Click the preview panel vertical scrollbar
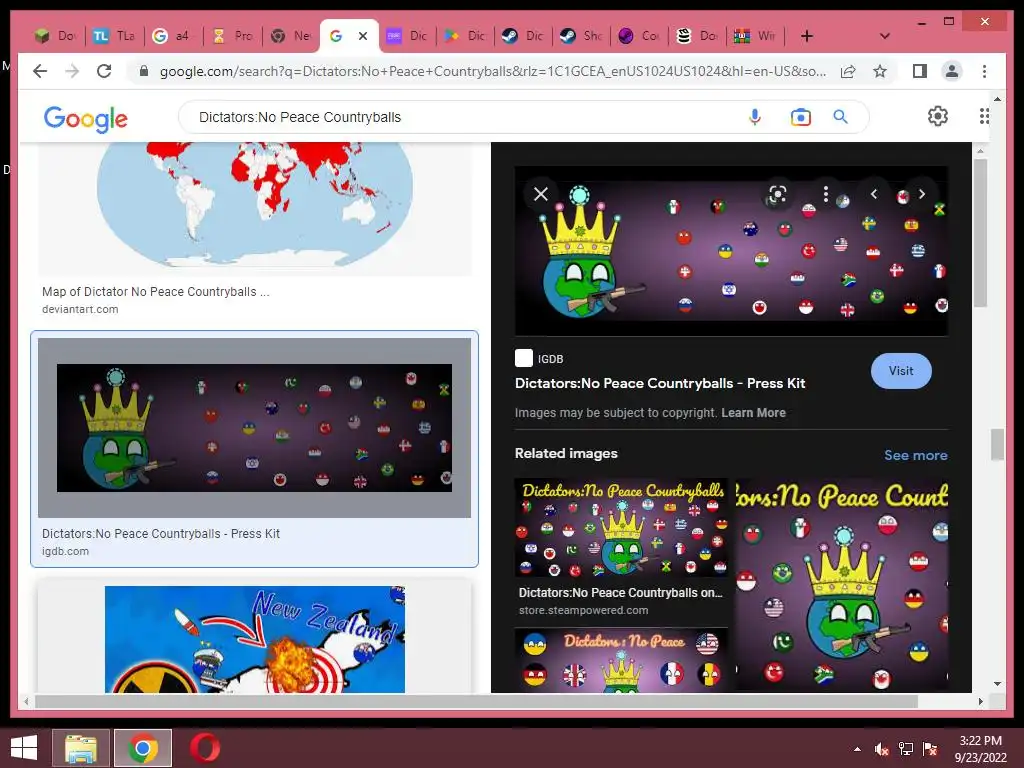The width and height of the screenshot is (1024, 768). [980, 232]
